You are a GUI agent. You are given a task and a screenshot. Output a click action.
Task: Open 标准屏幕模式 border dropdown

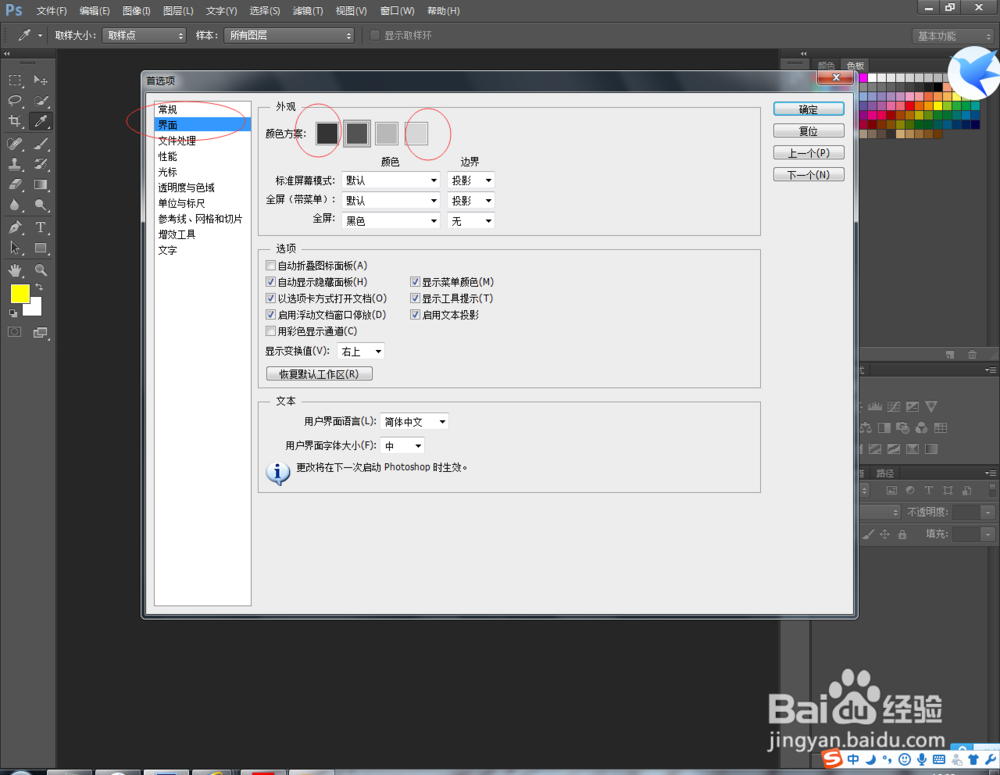click(x=471, y=181)
